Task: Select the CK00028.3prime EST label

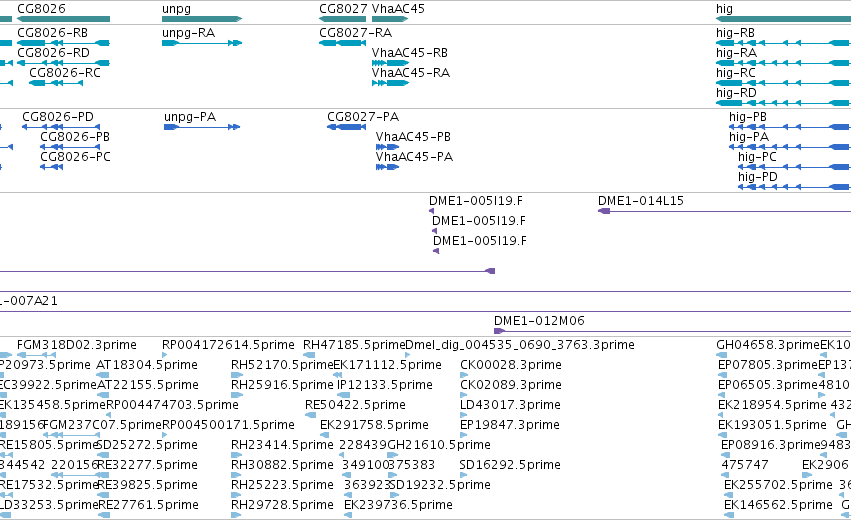Action: [x=511, y=365]
